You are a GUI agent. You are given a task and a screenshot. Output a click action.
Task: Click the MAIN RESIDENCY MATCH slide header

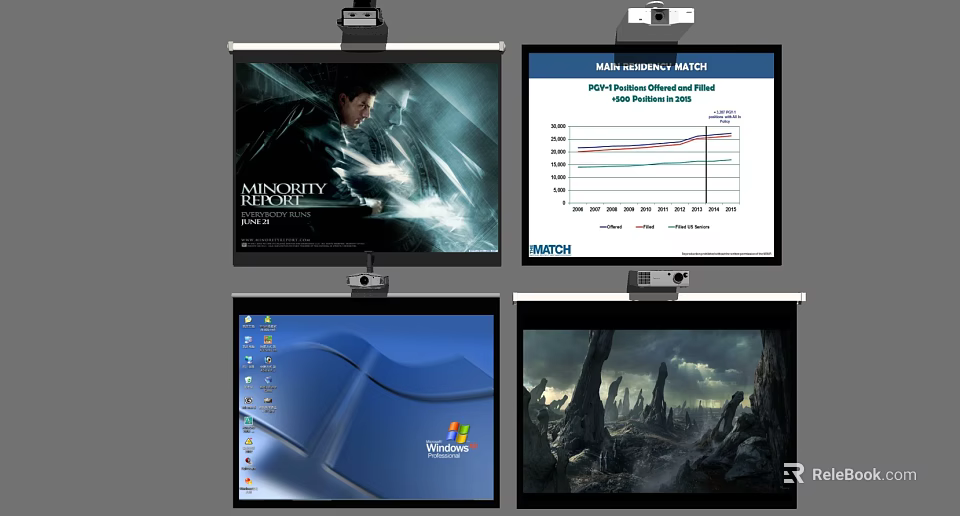click(651, 67)
